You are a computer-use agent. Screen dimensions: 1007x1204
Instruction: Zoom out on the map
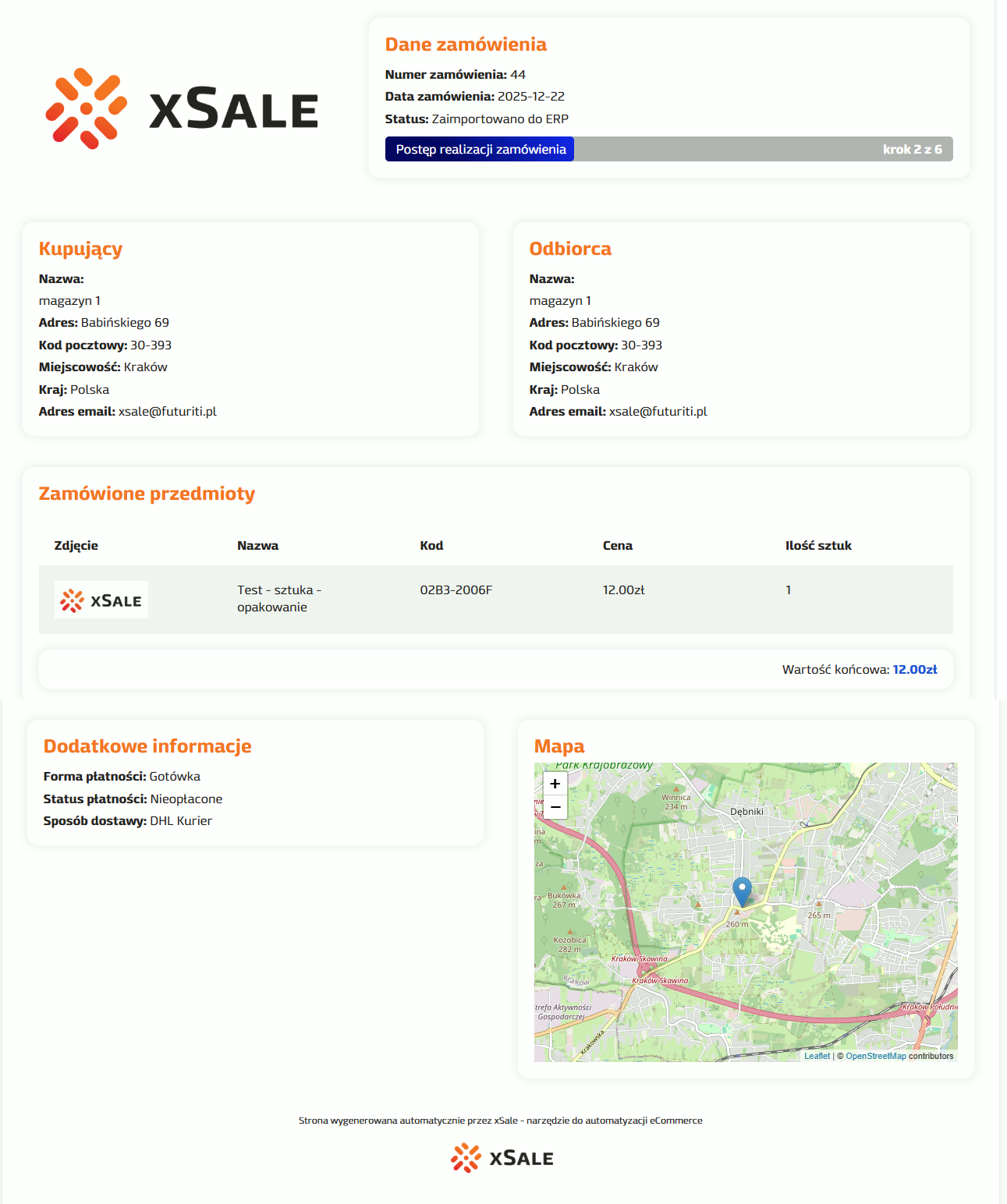555,807
